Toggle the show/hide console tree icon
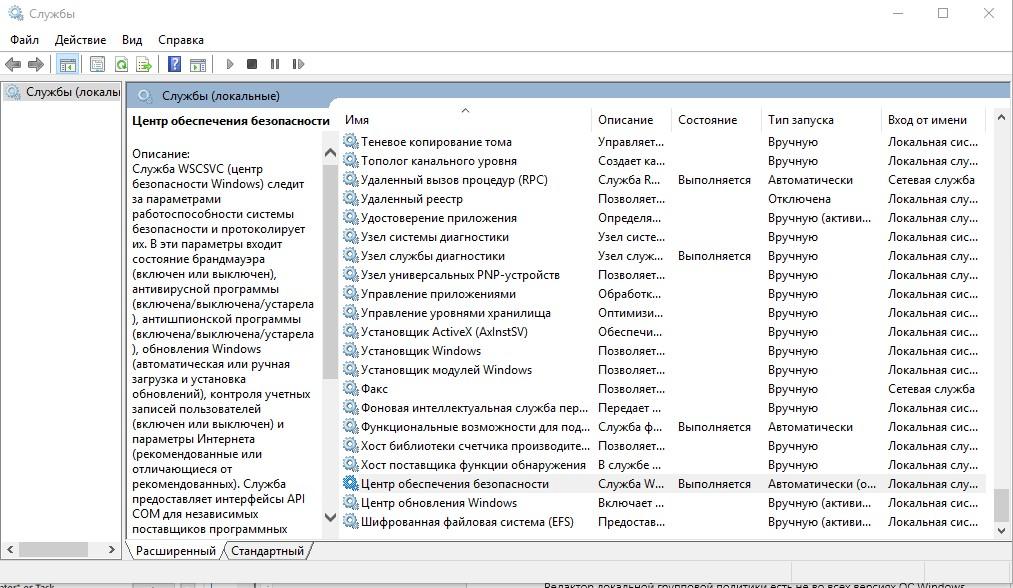Viewport: 1013px width, 588px height. pyautogui.click(x=67, y=64)
